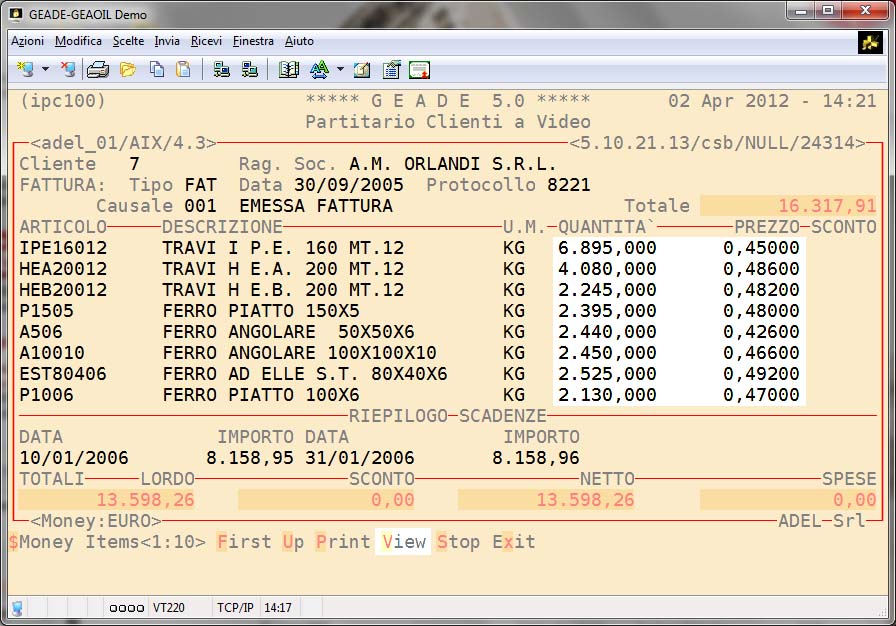Click the copy icon in toolbar
This screenshot has height=626, width=896.
[x=157, y=70]
